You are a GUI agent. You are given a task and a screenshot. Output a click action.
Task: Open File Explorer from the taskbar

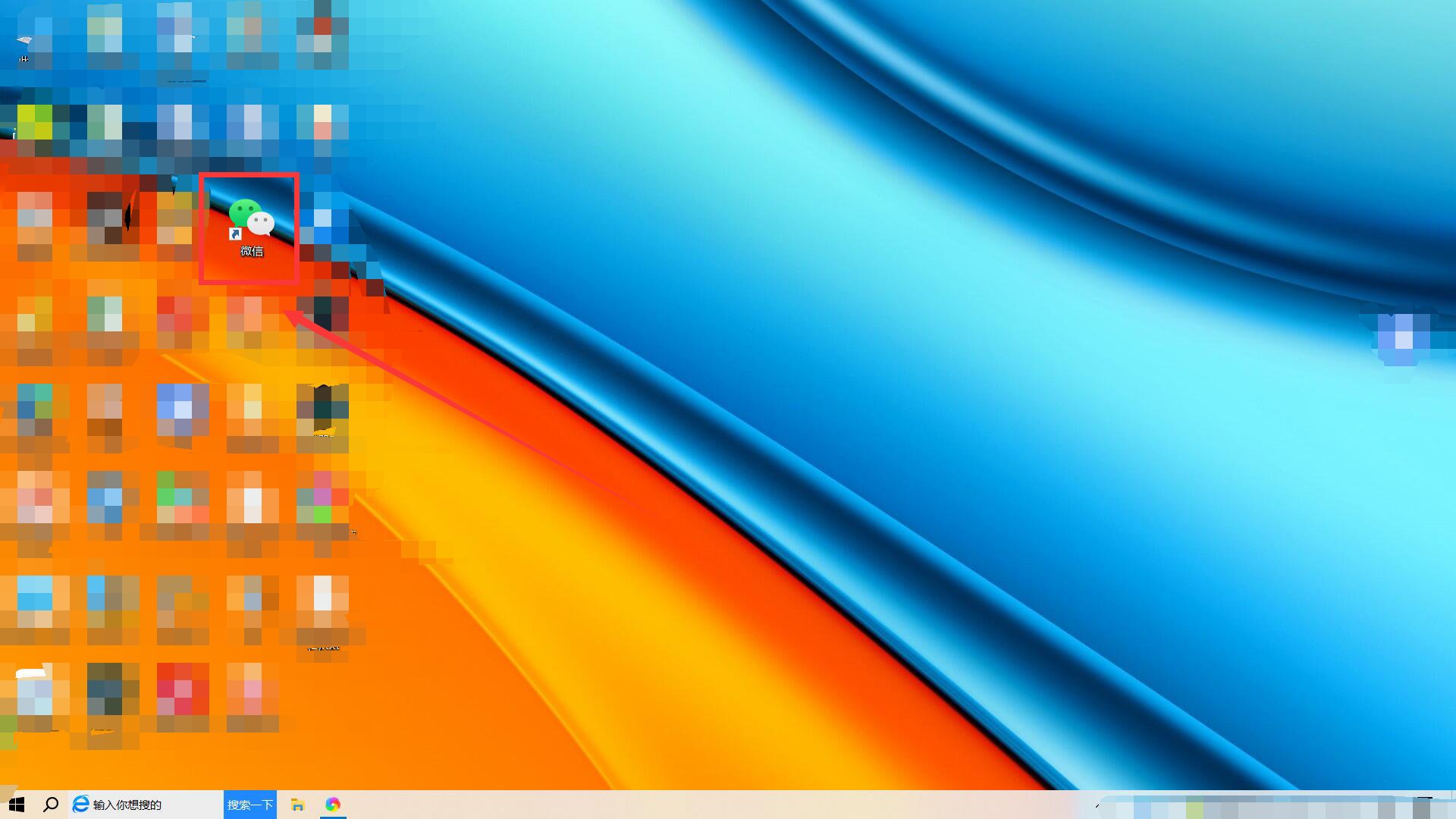(x=297, y=805)
